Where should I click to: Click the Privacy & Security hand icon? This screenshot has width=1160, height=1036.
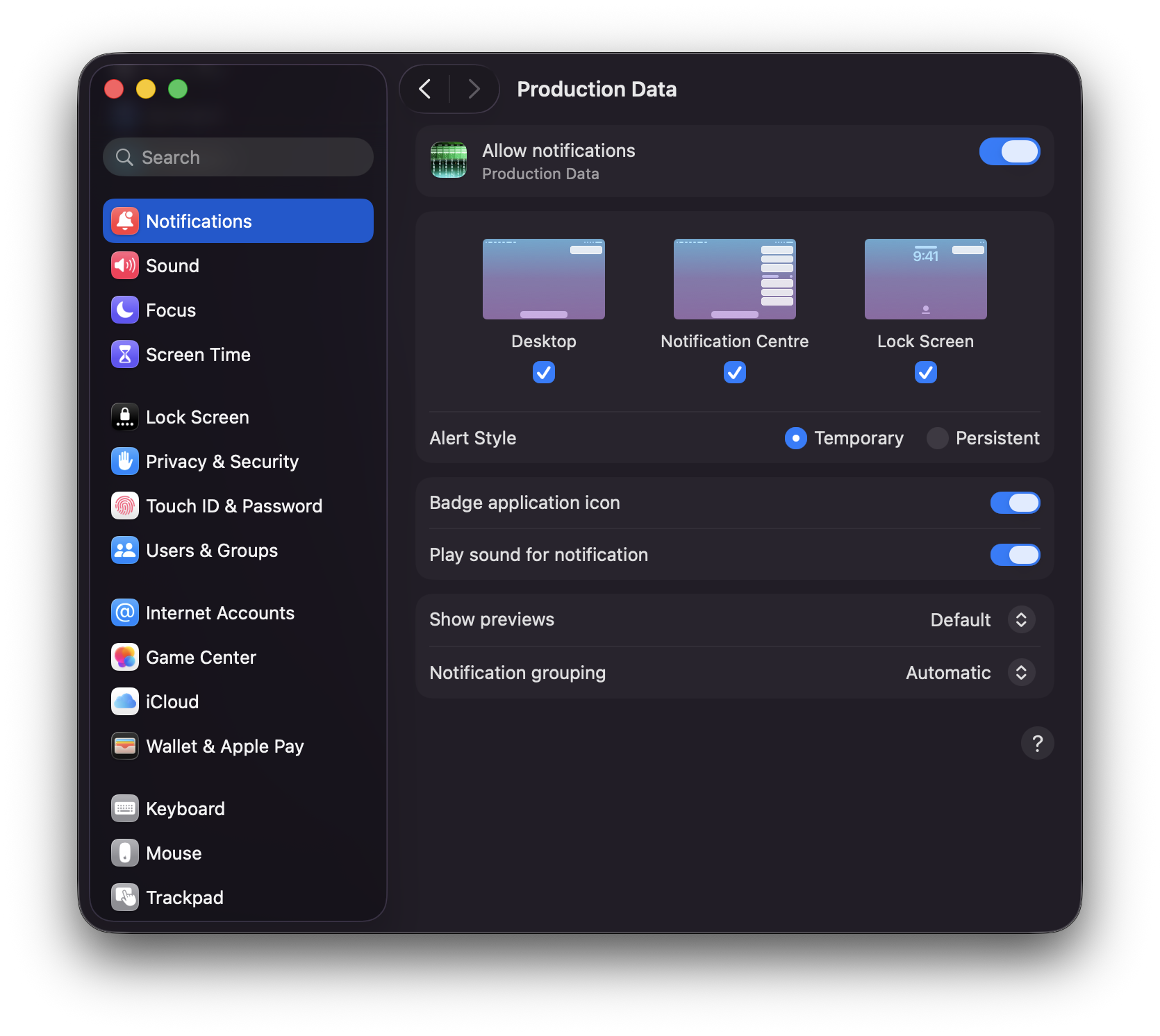(x=125, y=461)
